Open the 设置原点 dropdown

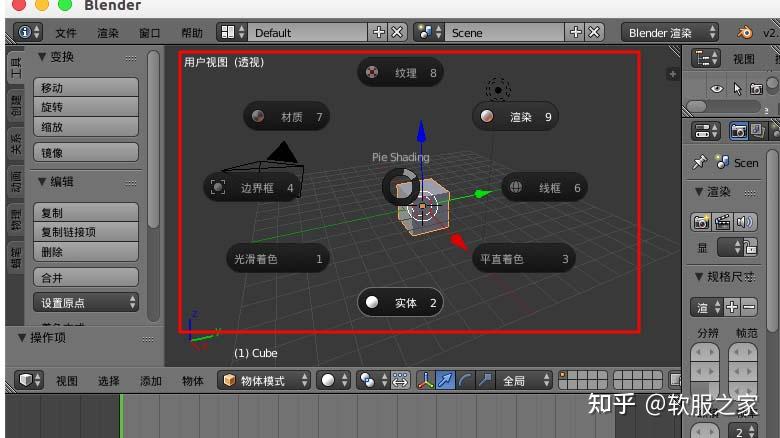pos(86,302)
